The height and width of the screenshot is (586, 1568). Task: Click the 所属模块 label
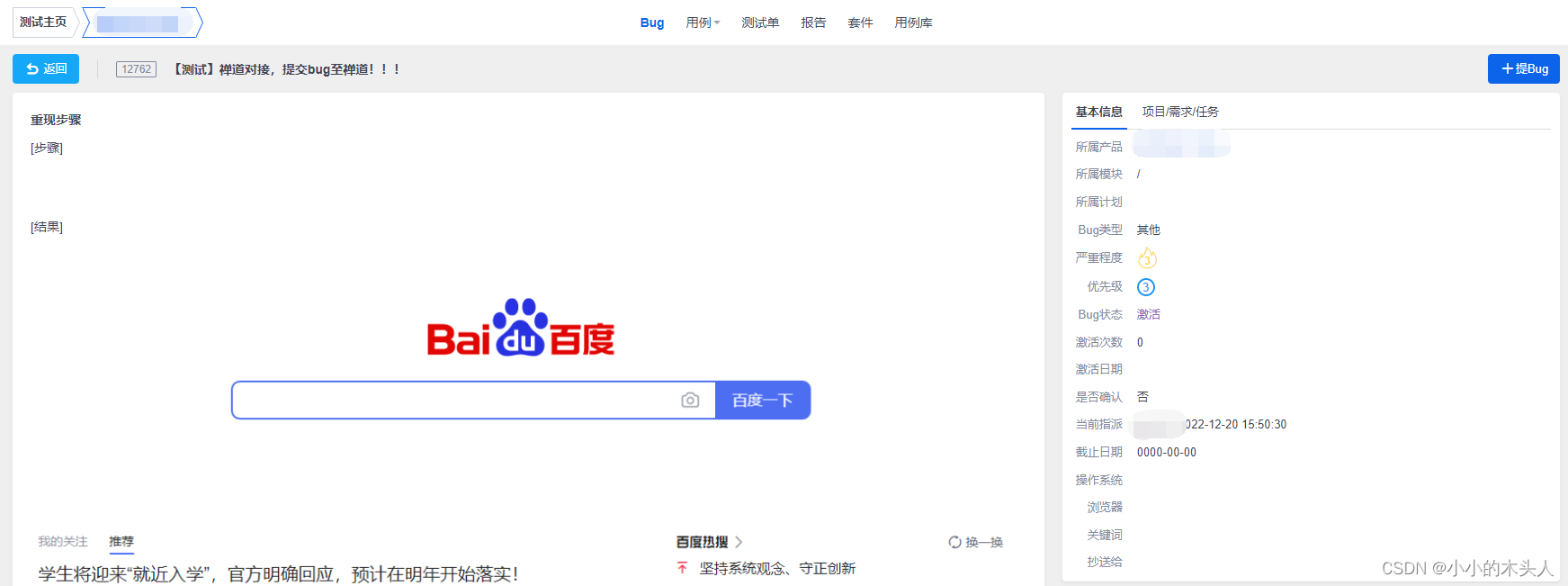pos(1098,174)
